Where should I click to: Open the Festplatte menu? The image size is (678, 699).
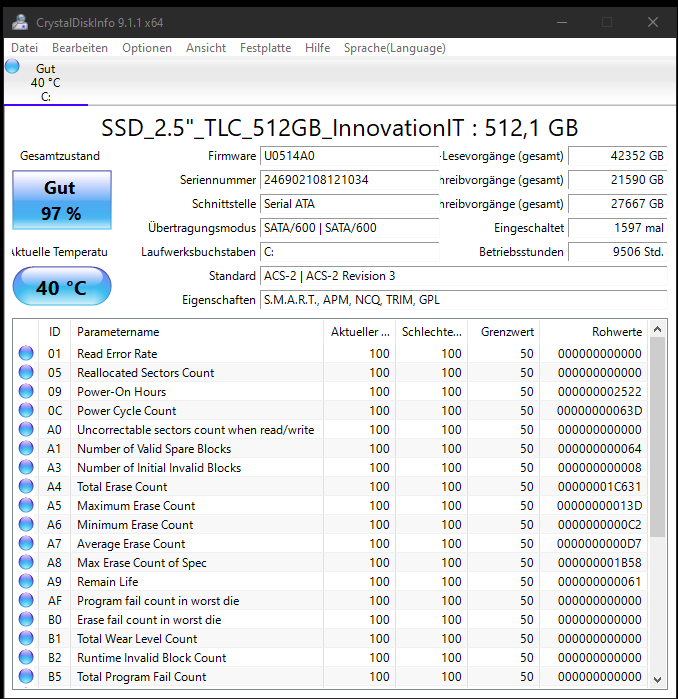[265, 48]
